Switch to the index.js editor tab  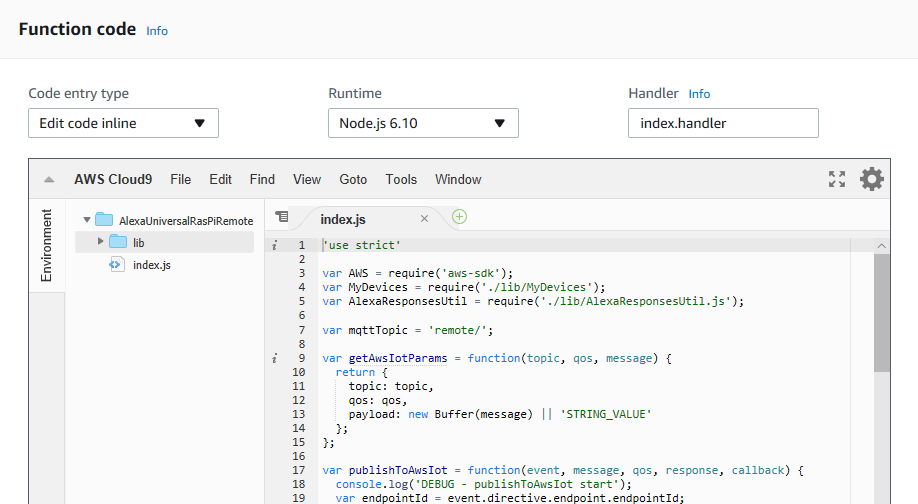tap(342, 220)
